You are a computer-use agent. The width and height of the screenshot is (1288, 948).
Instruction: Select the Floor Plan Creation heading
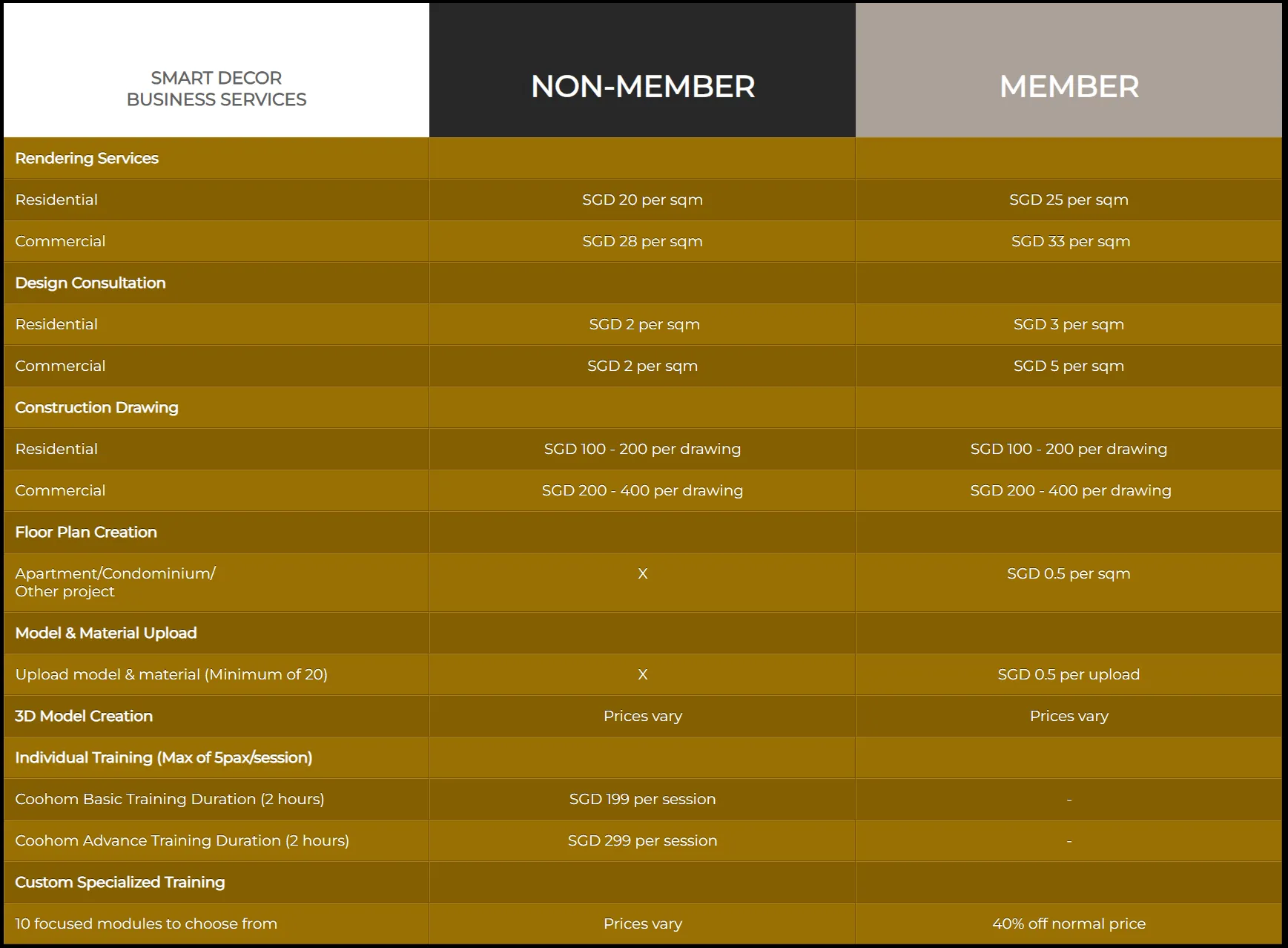tap(86, 532)
